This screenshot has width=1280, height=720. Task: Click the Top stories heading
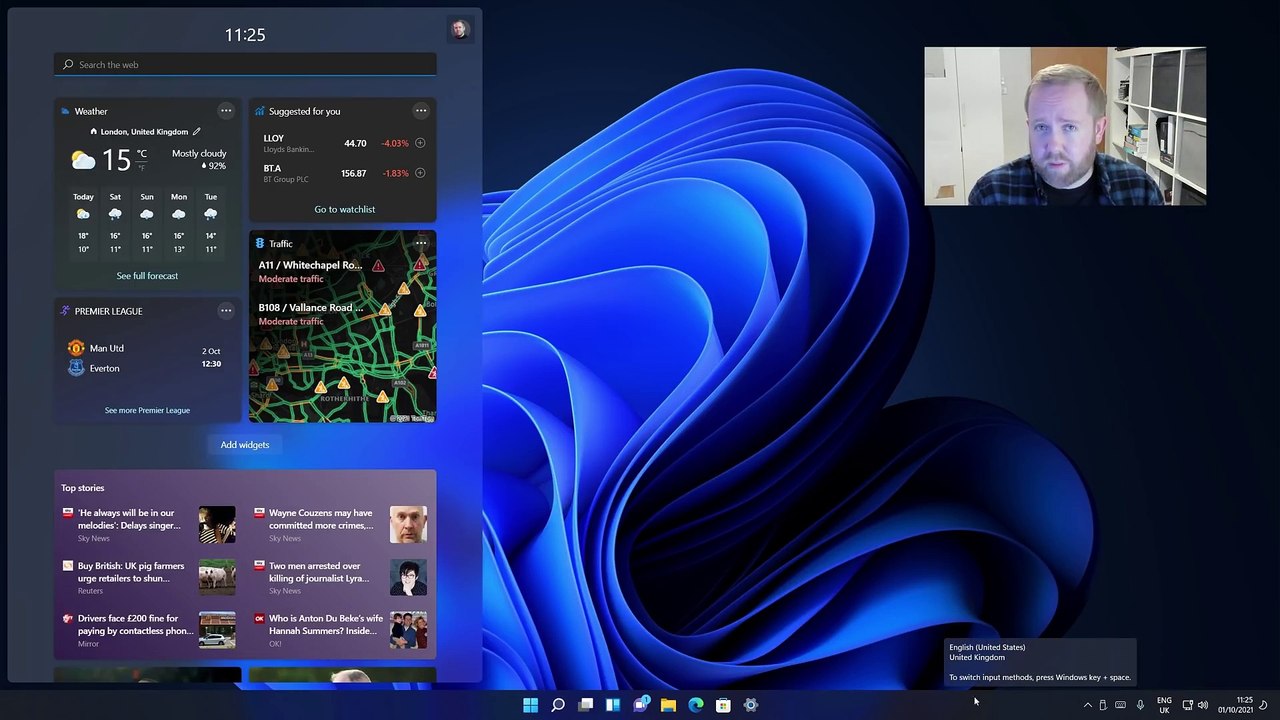coord(83,488)
